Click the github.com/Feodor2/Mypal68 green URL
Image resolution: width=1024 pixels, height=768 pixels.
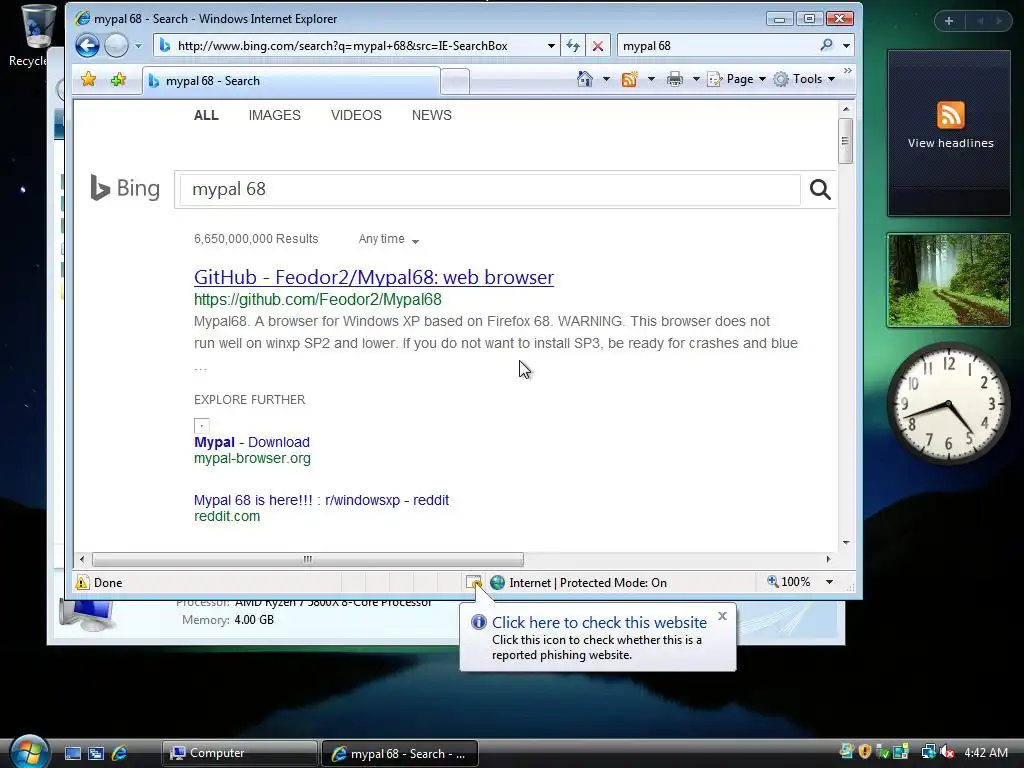317,300
